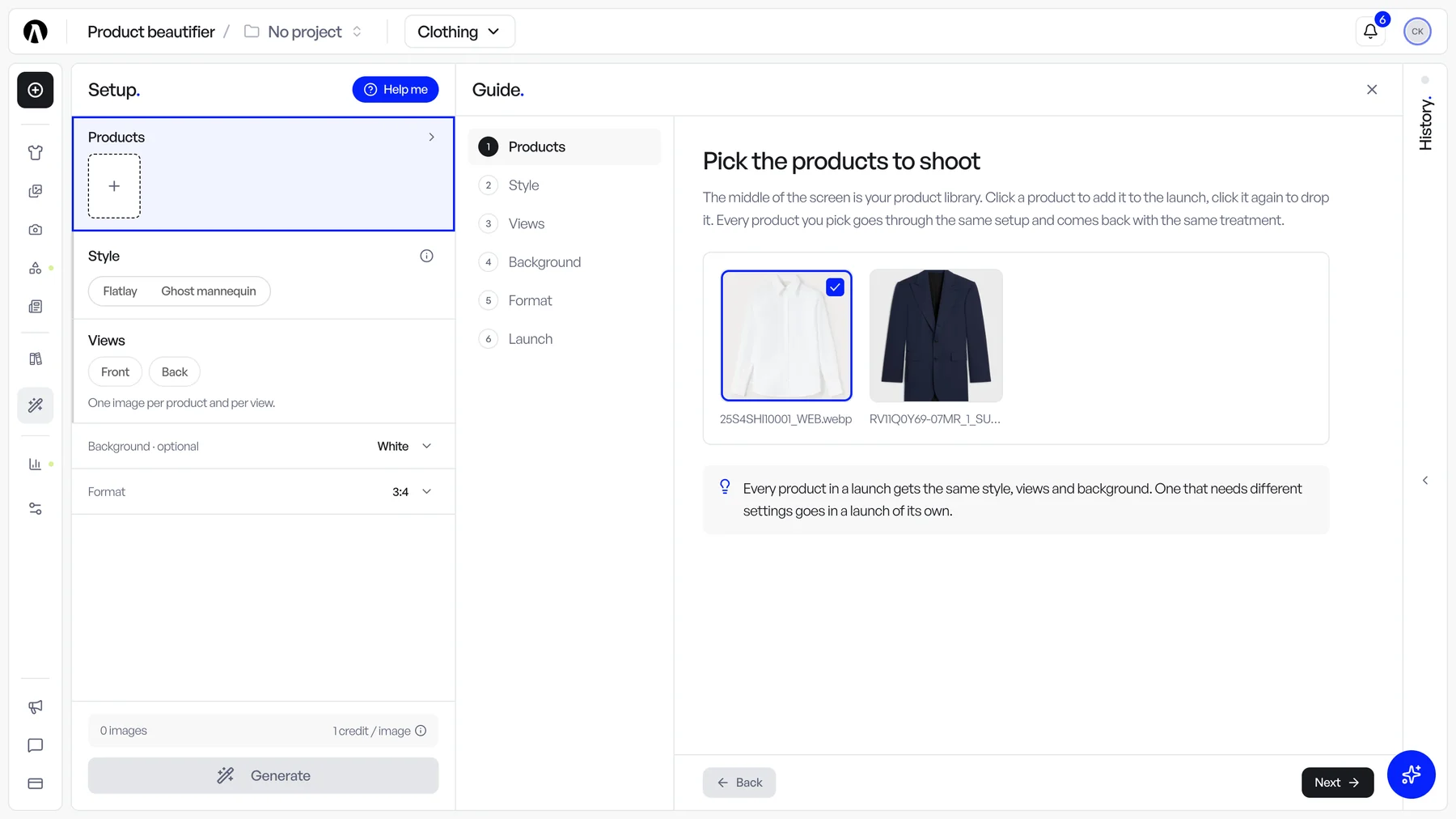
Task: Go to guide step 2 Style
Action: click(565, 185)
